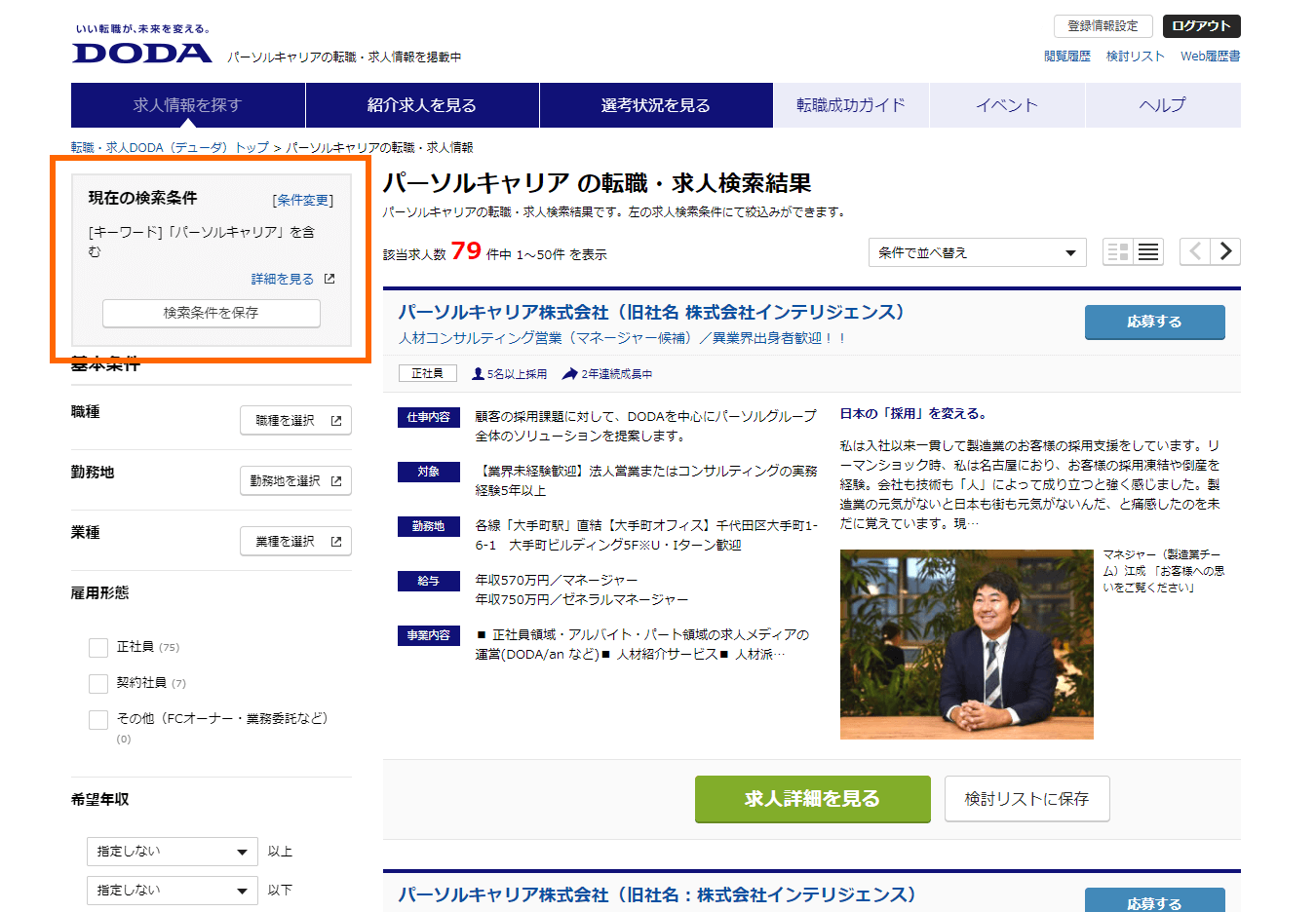Click the 給与 label
This screenshot has width=1316, height=912.
click(429, 581)
